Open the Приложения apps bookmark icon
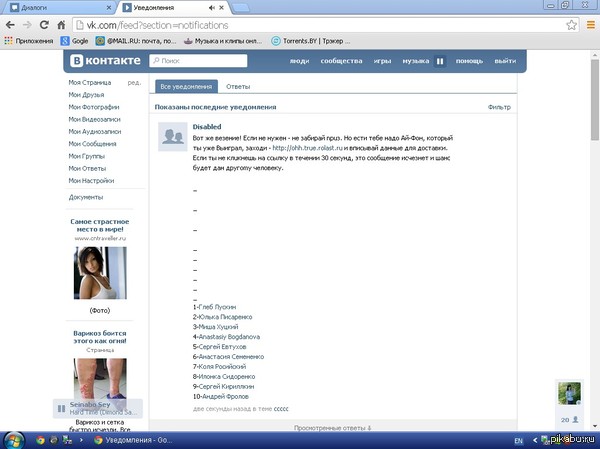This screenshot has width=600, height=449. pyautogui.click(x=8, y=41)
